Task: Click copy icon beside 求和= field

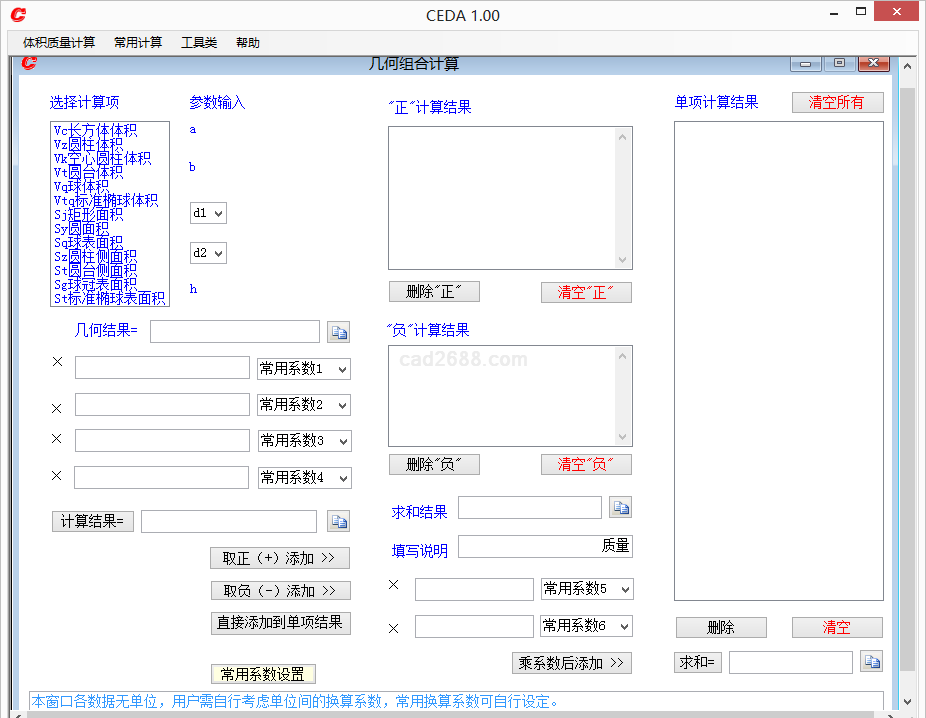Action: tap(872, 662)
